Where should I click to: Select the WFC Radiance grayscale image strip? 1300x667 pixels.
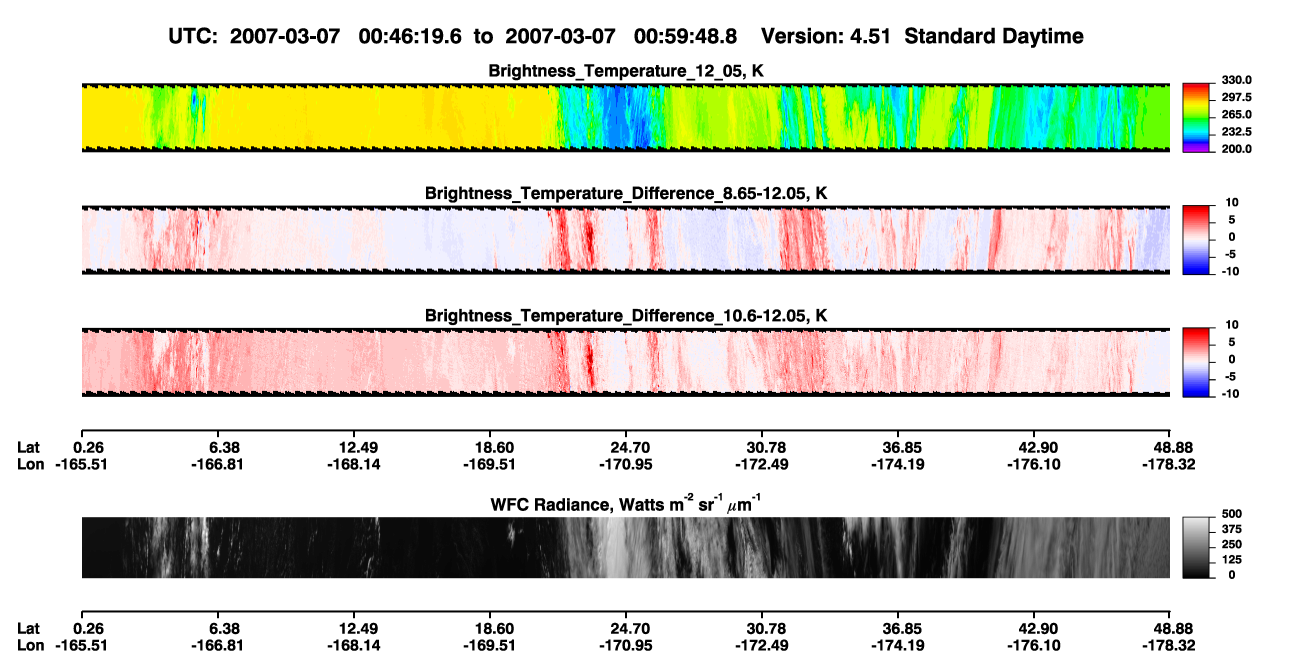[625, 547]
